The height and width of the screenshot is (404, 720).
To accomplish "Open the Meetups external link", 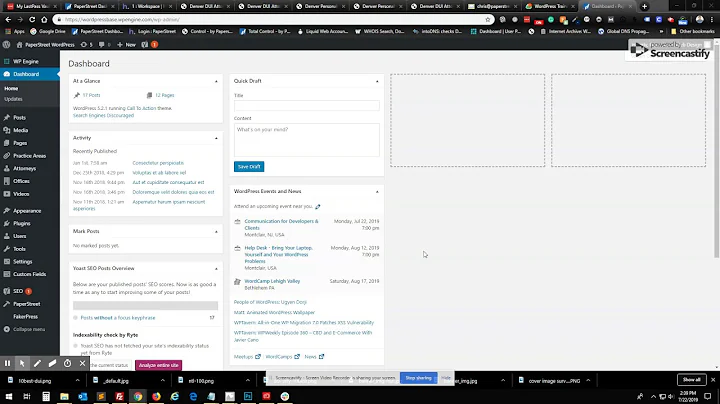I will [x=247, y=357].
